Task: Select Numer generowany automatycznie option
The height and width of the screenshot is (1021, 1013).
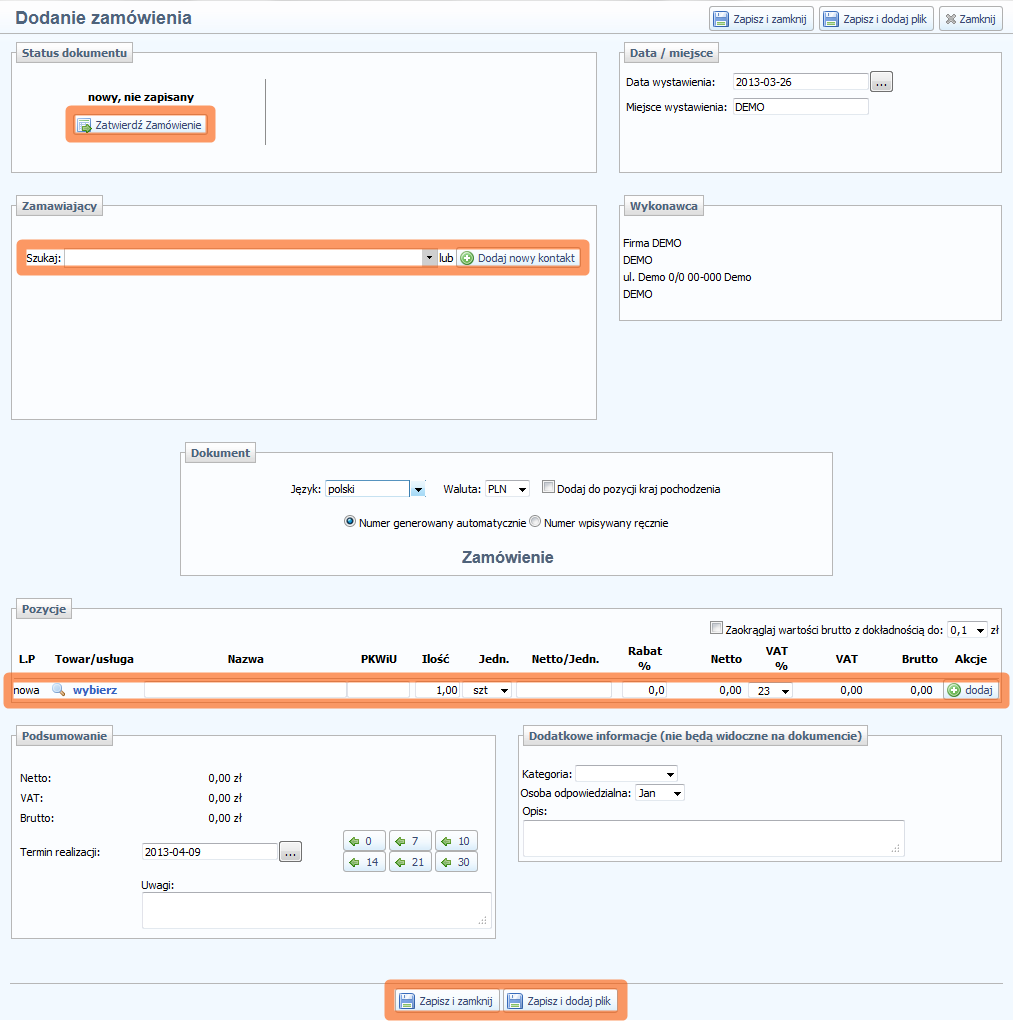Action: point(349,522)
